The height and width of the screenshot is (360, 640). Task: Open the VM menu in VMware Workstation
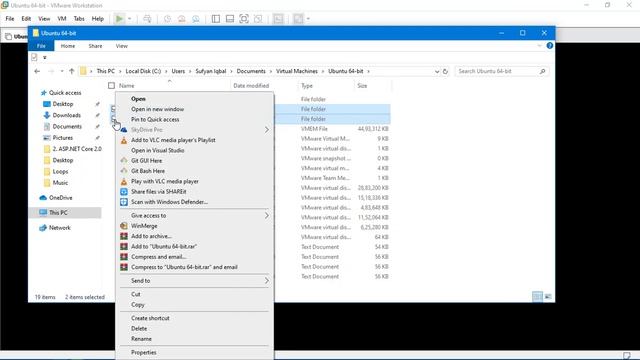coord(62,19)
